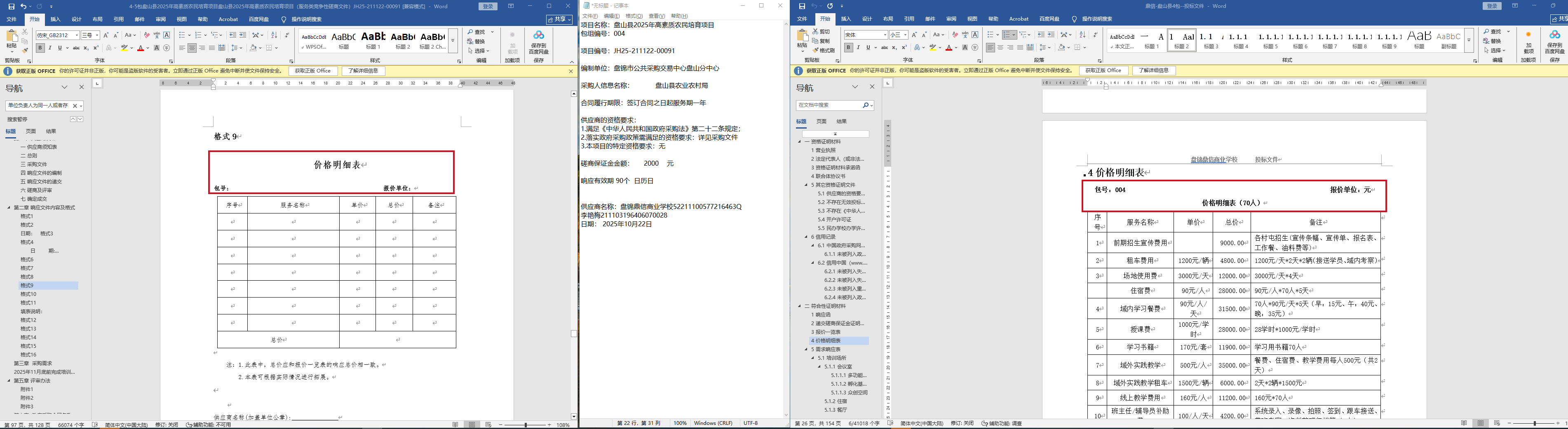1568x429 pixels.
Task: Click shading paint bucket in left Word
Action: pos(253,48)
